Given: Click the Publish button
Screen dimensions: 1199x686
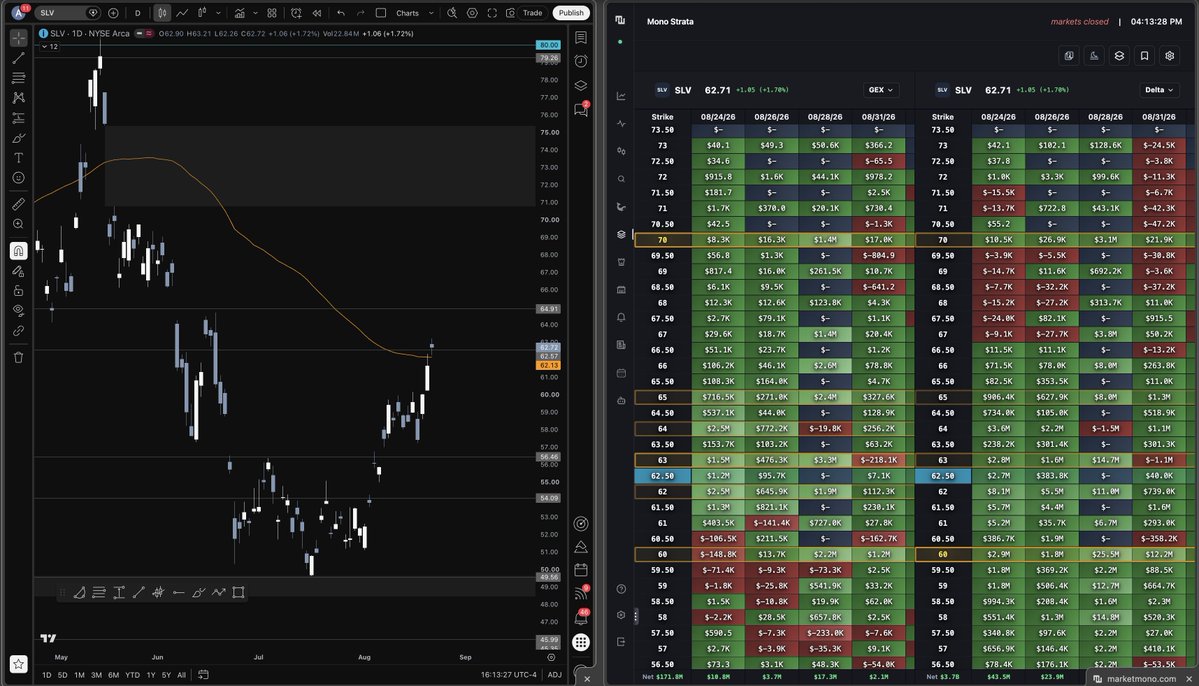Looking at the screenshot, I should [x=571, y=13].
